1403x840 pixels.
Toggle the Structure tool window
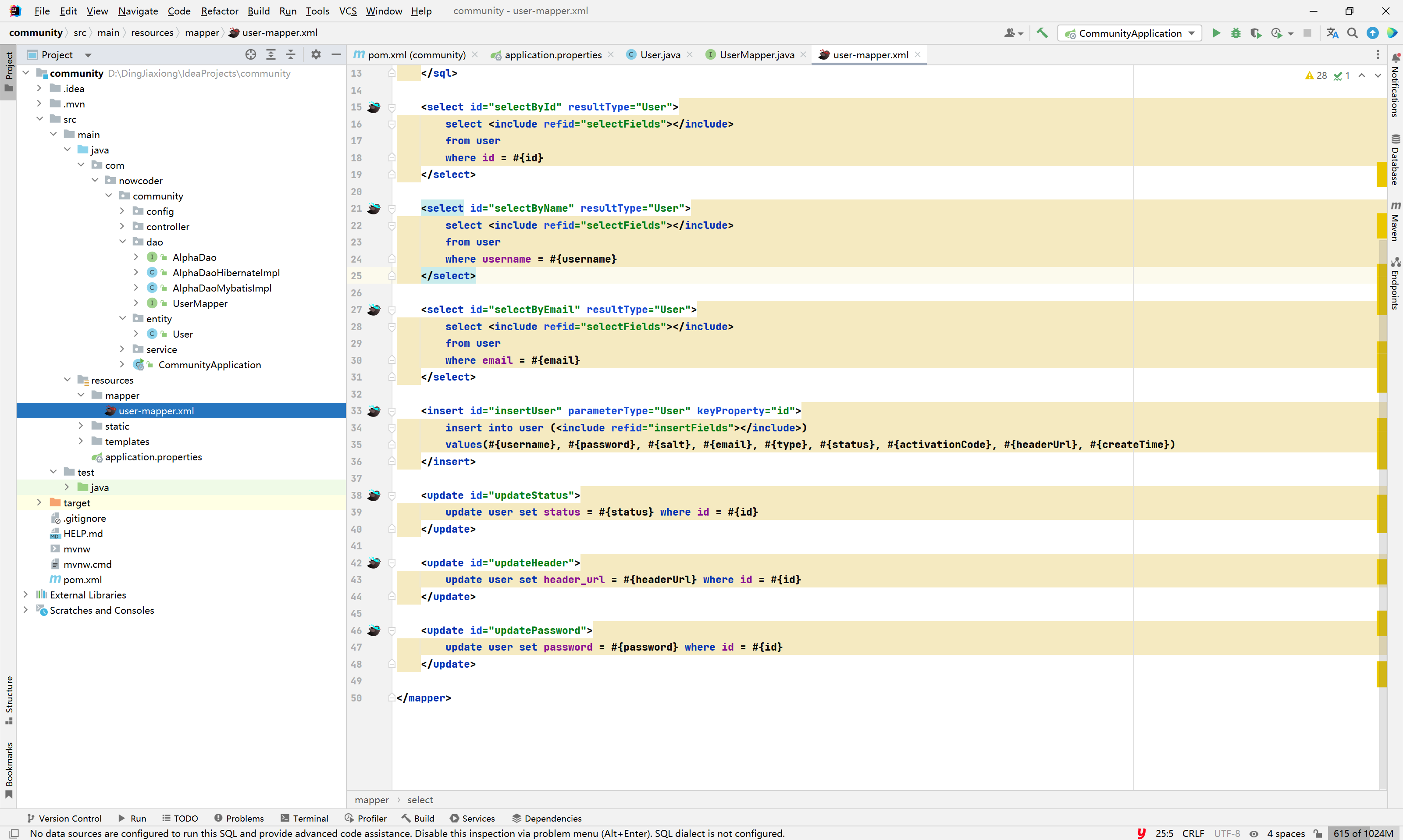[x=8, y=700]
